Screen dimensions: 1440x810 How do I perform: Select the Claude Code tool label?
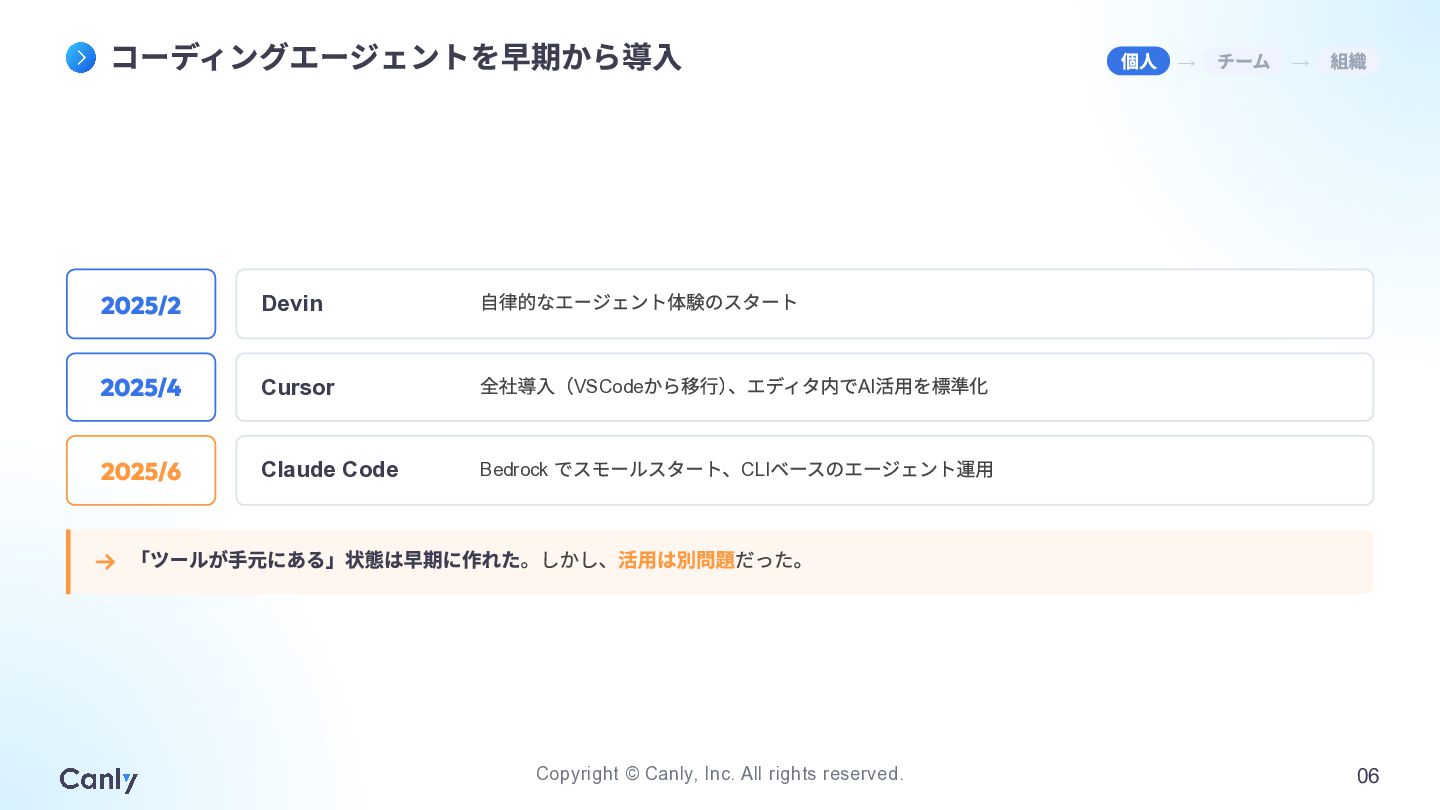330,470
